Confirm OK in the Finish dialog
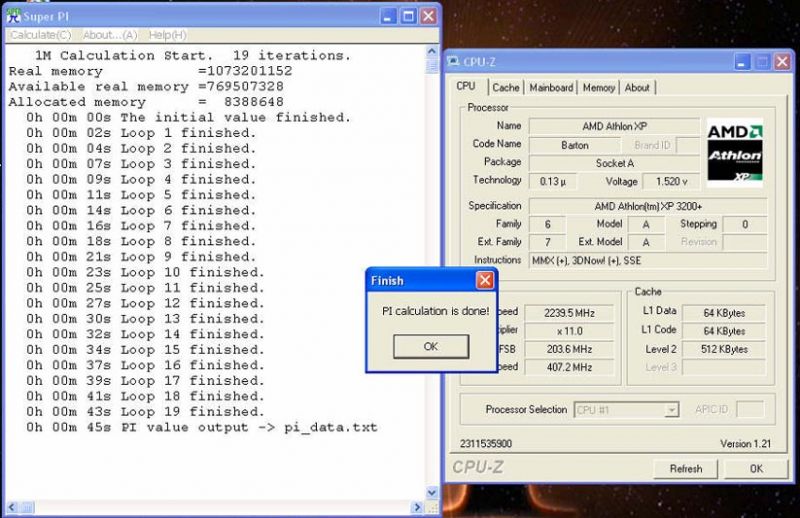The height and width of the screenshot is (518, 800). coord(431,347)
